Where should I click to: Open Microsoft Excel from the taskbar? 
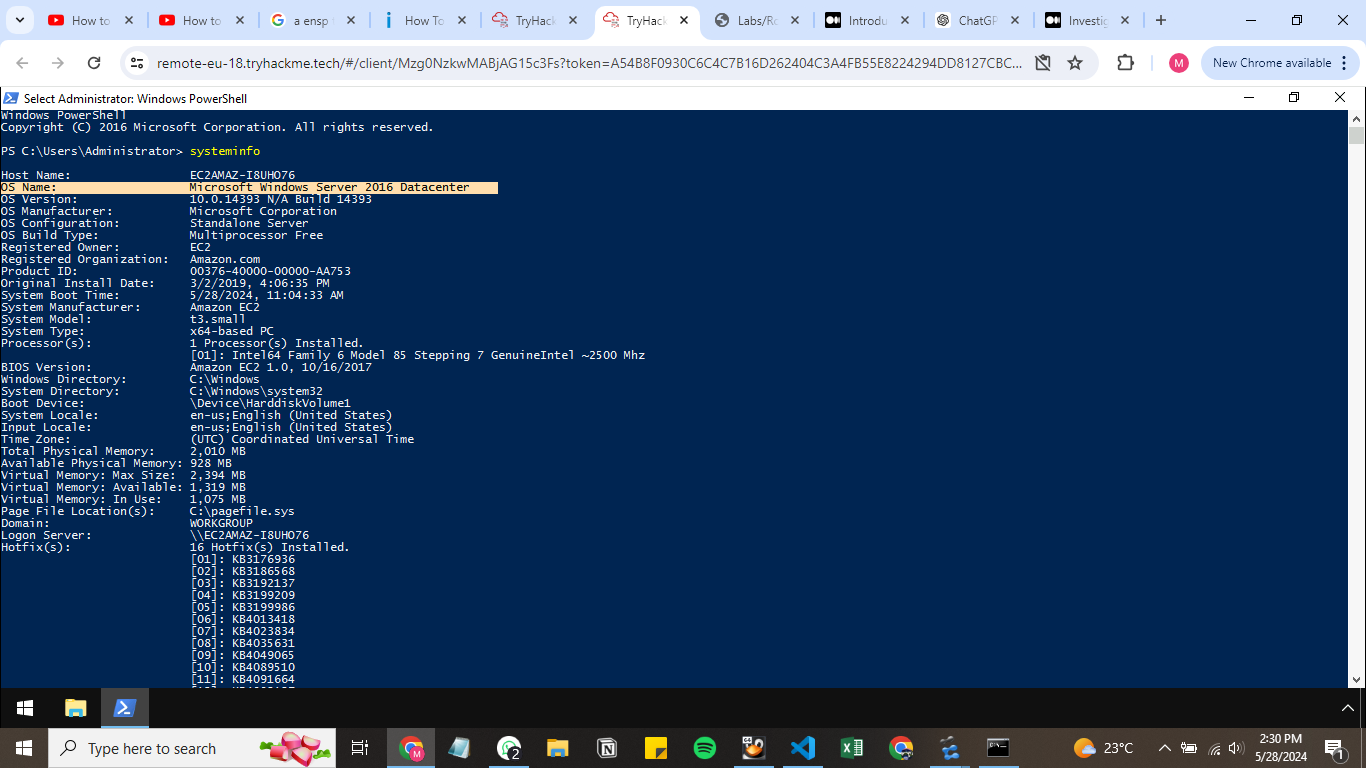(851, 748)
